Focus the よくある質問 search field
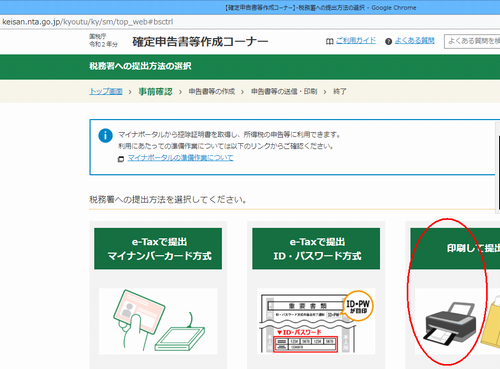The height and width of the screenshot is (369, 500). click(472, 41)
